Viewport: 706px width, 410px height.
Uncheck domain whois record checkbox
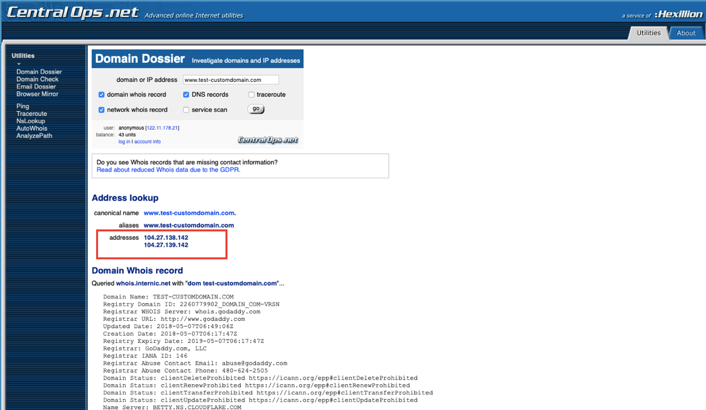[x=101, y=95]
